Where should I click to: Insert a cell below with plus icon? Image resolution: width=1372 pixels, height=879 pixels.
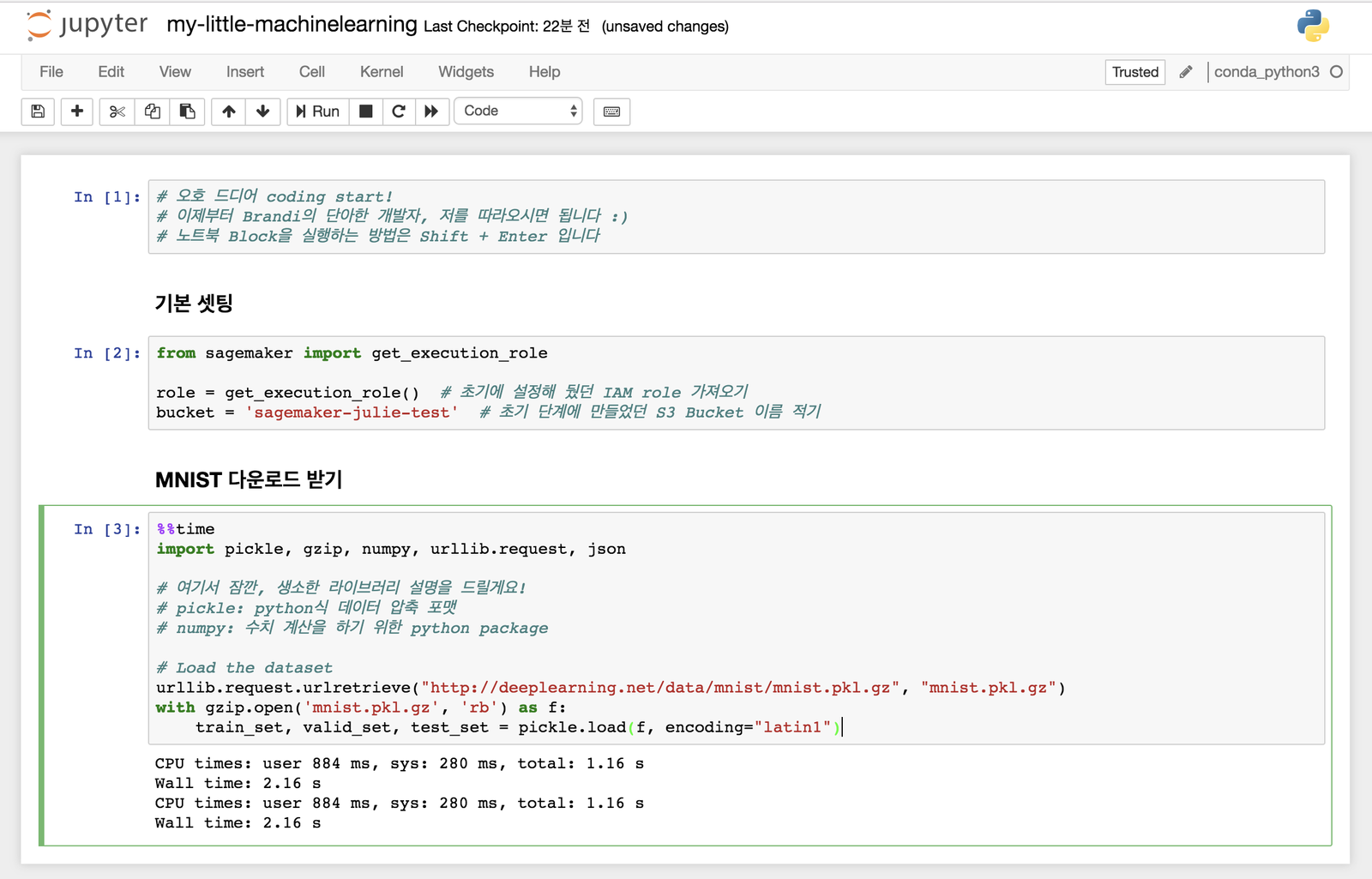tap(77, 111)
